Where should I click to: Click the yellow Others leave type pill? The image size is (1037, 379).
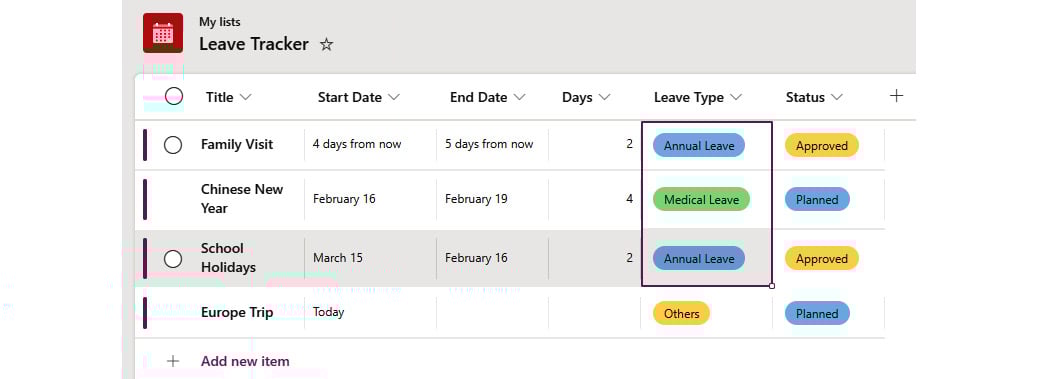(681, 314)
